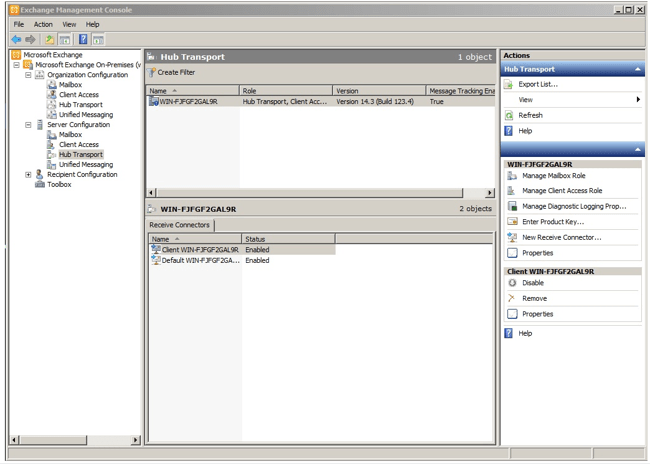Viewport: 650px width, 464px height.
Task: Click server list horizontal scrollbar track
Action: [474, 193]
